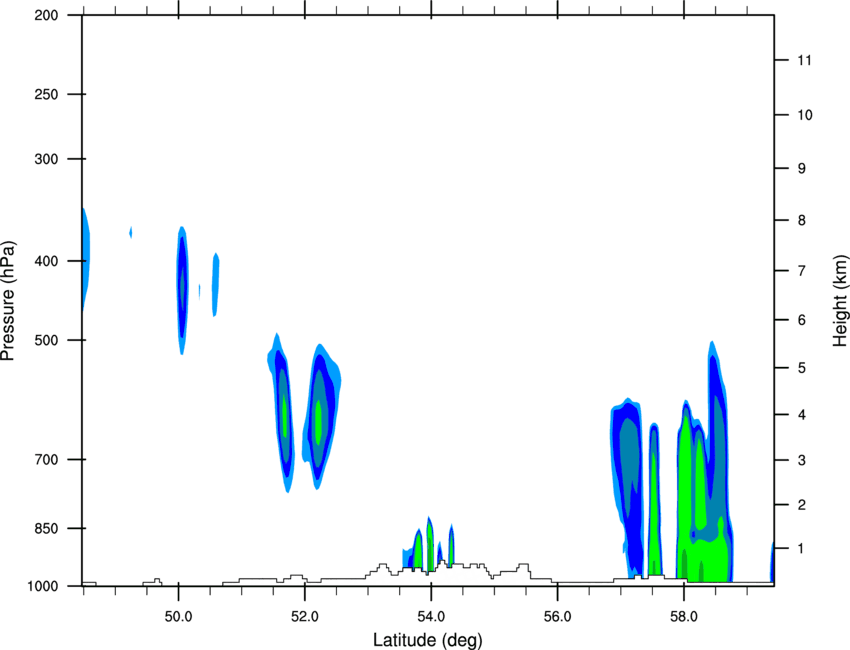Viewport: 850px width, 650px height.
Task: Click the 'Height (km)' axis title
Action: pyautogui.click(x=840, y=300)
